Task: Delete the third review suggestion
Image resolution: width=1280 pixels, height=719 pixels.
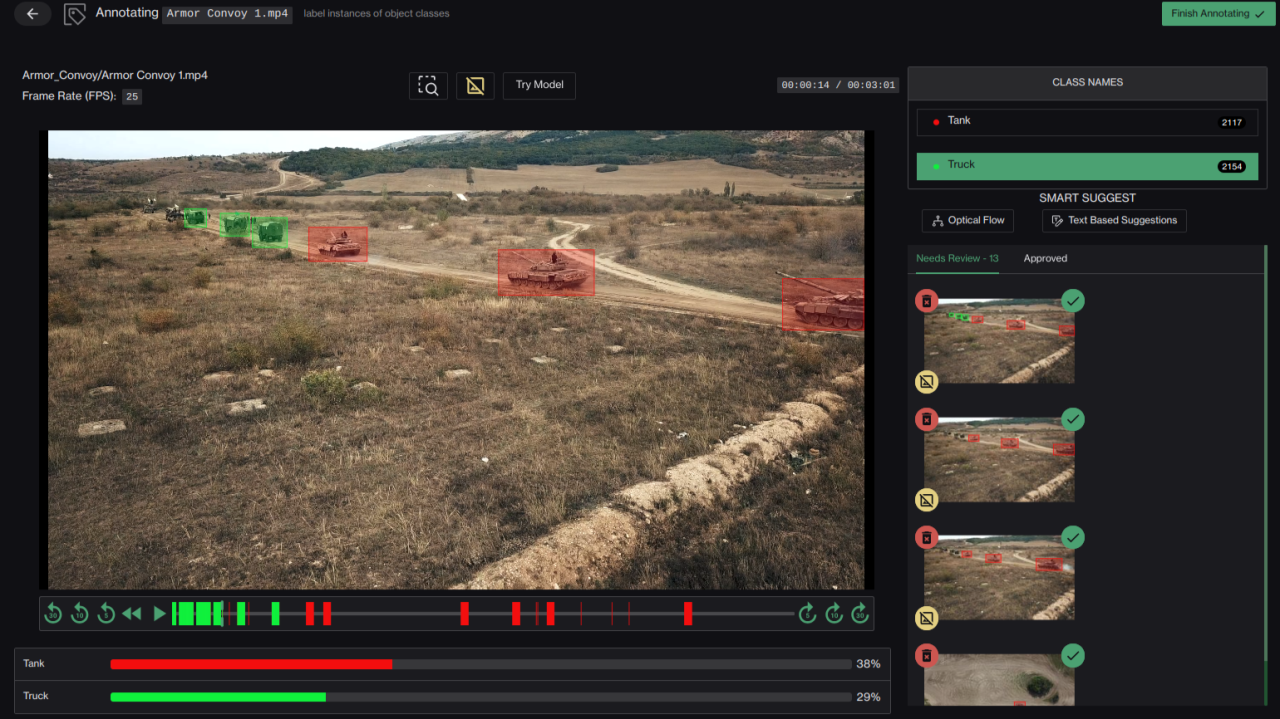Action: [x=927, y=538]
